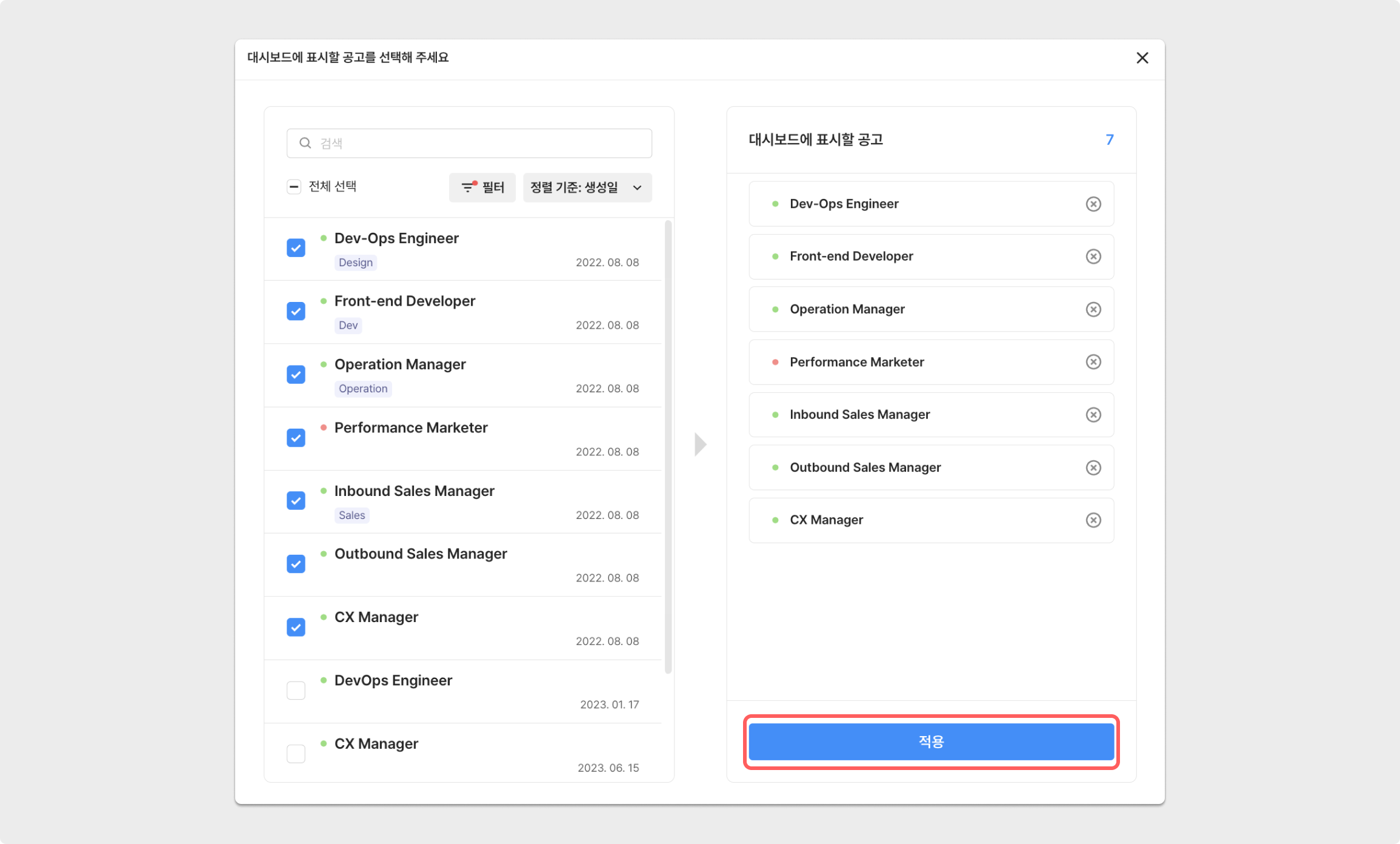
Task: Open the 필터 filter options
Action: tap(482, 187)
